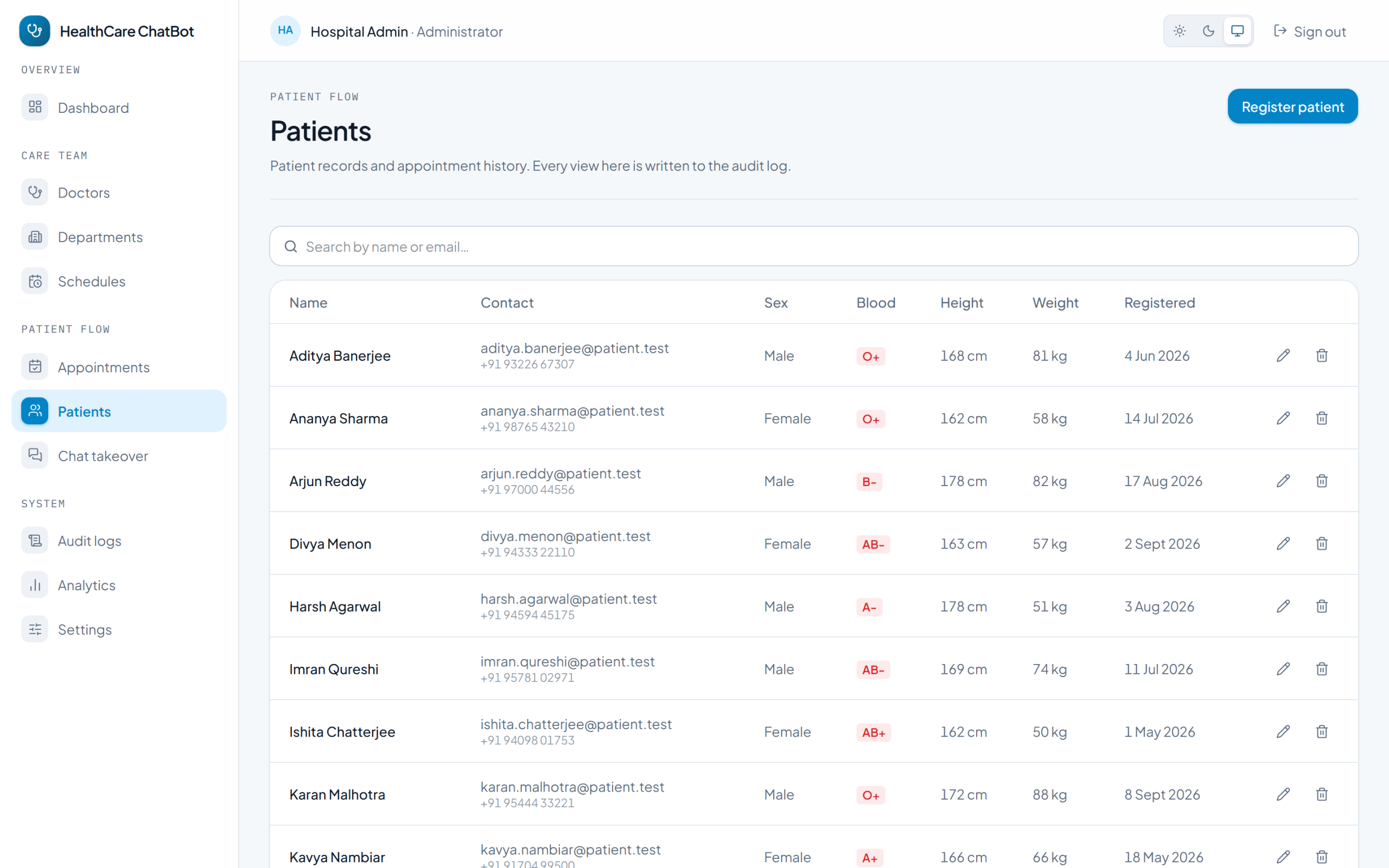This screenshot has height=868, width=1389.
Task: Switch to light theme sun icon
Action: 1180,31
